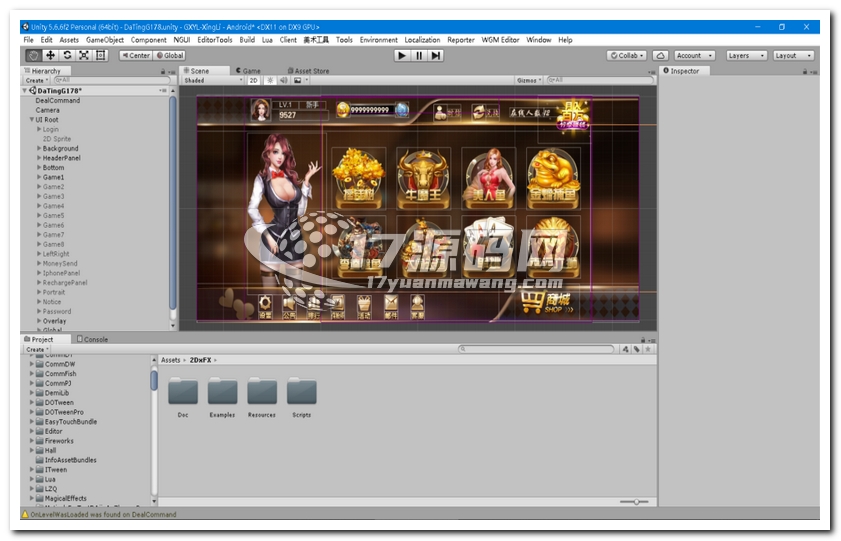Toggle scene audio speaker icon
The width and height of the screenshot is (841, 541).
(284, 80)
